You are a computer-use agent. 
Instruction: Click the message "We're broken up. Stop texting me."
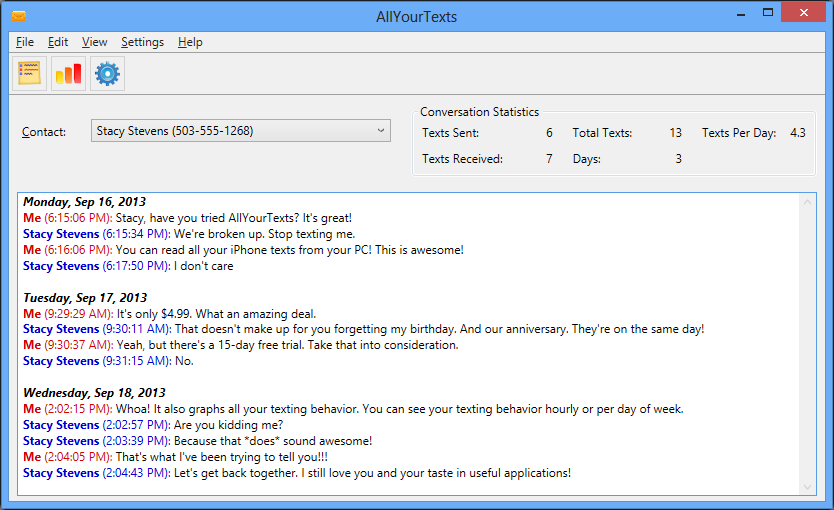264,233
